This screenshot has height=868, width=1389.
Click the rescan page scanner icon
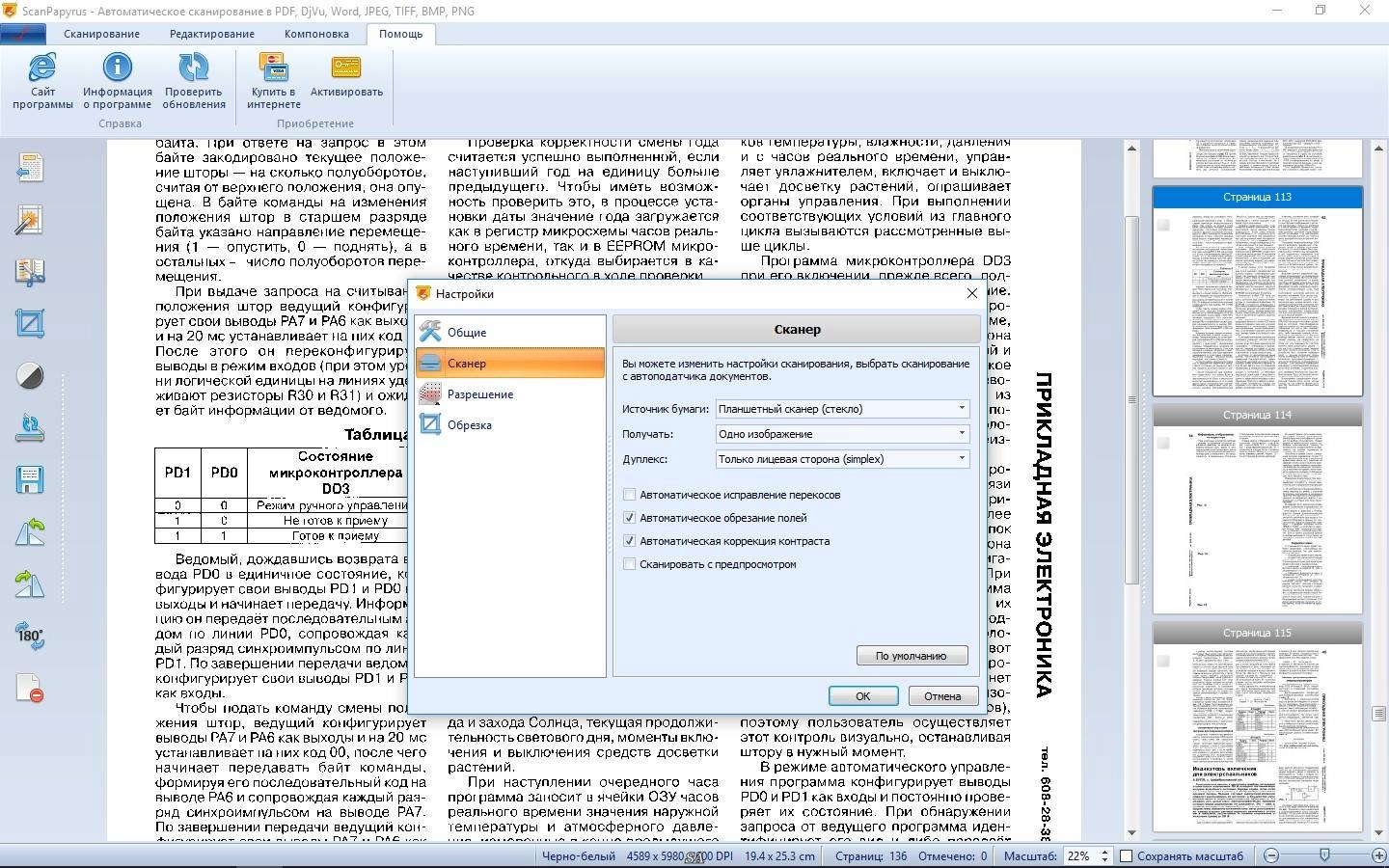click(30, 427)
